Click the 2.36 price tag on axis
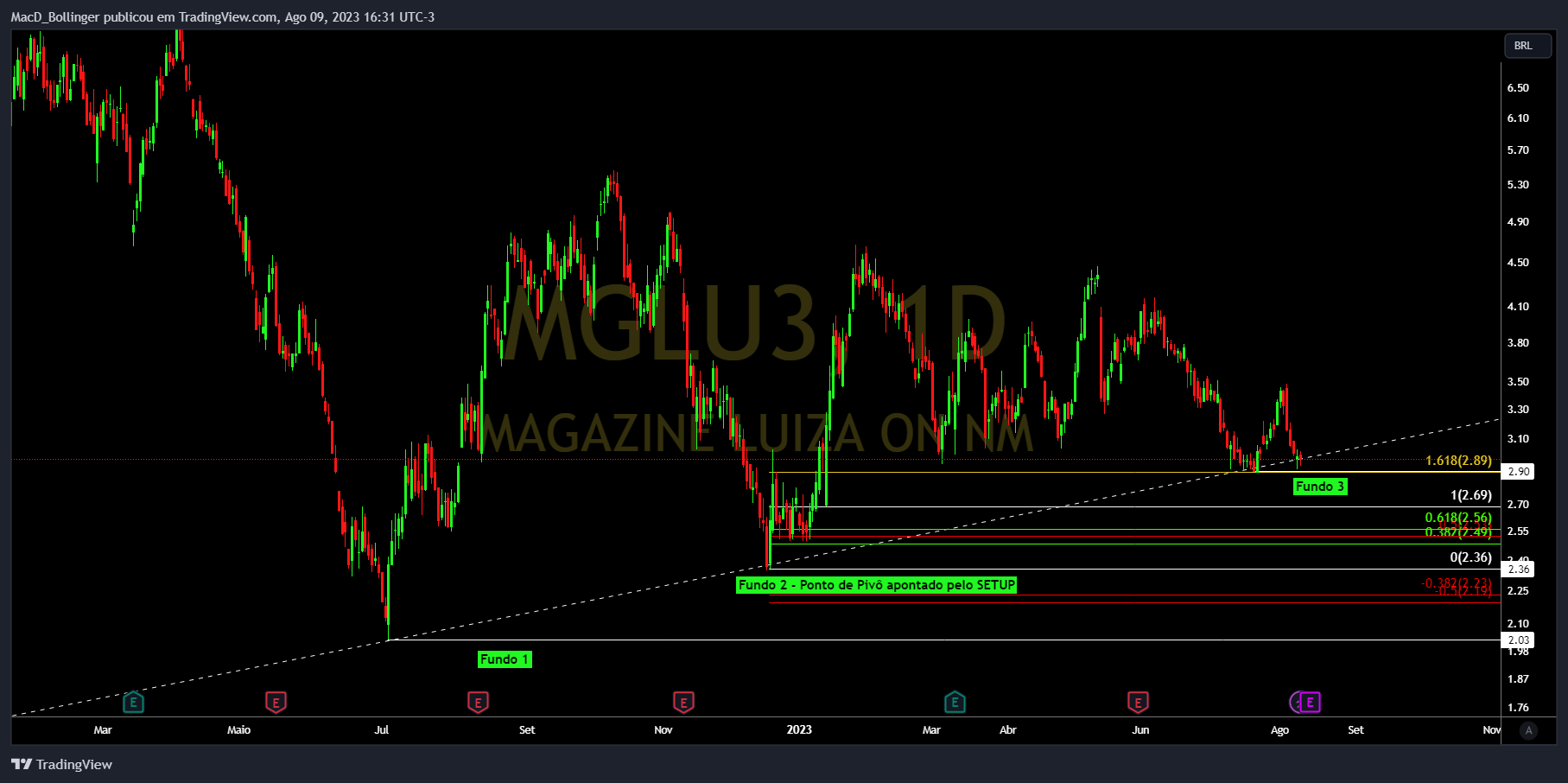Screen dimensions: 1568x783 pos(1519,569)
